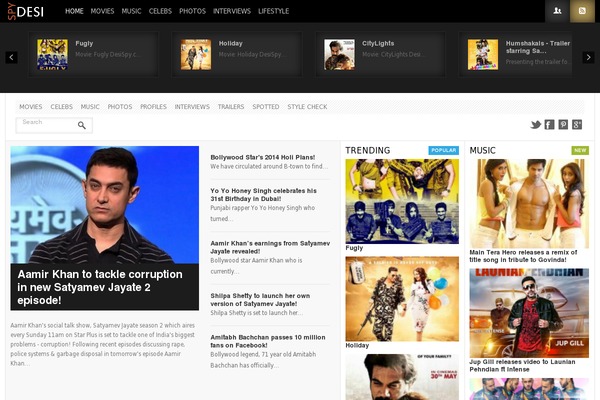Open HOME in top navigation
This screenshot has width=600, height=400.
click(x=74, y=11)
